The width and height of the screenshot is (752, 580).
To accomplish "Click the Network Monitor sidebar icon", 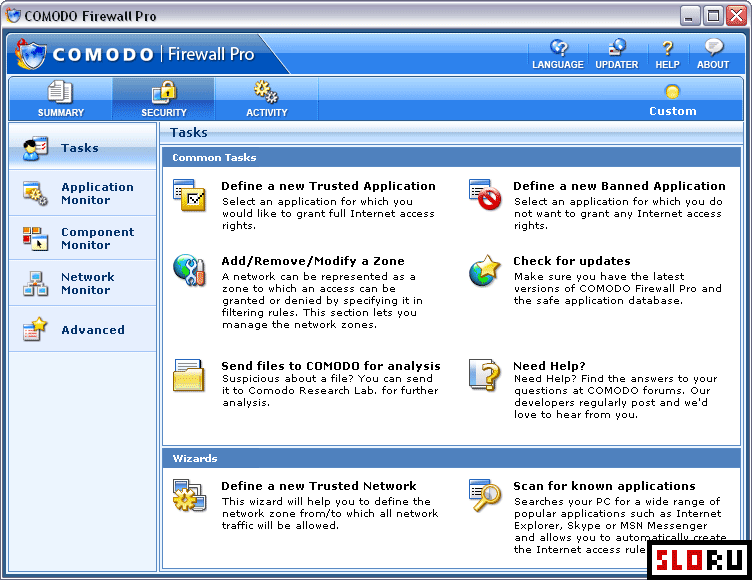I will [35, 284].
